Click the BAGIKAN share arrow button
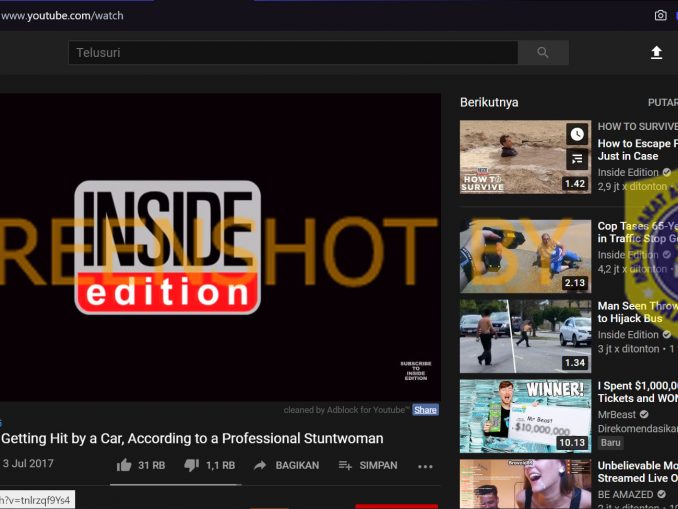678x509 pixels. point(286,465)
